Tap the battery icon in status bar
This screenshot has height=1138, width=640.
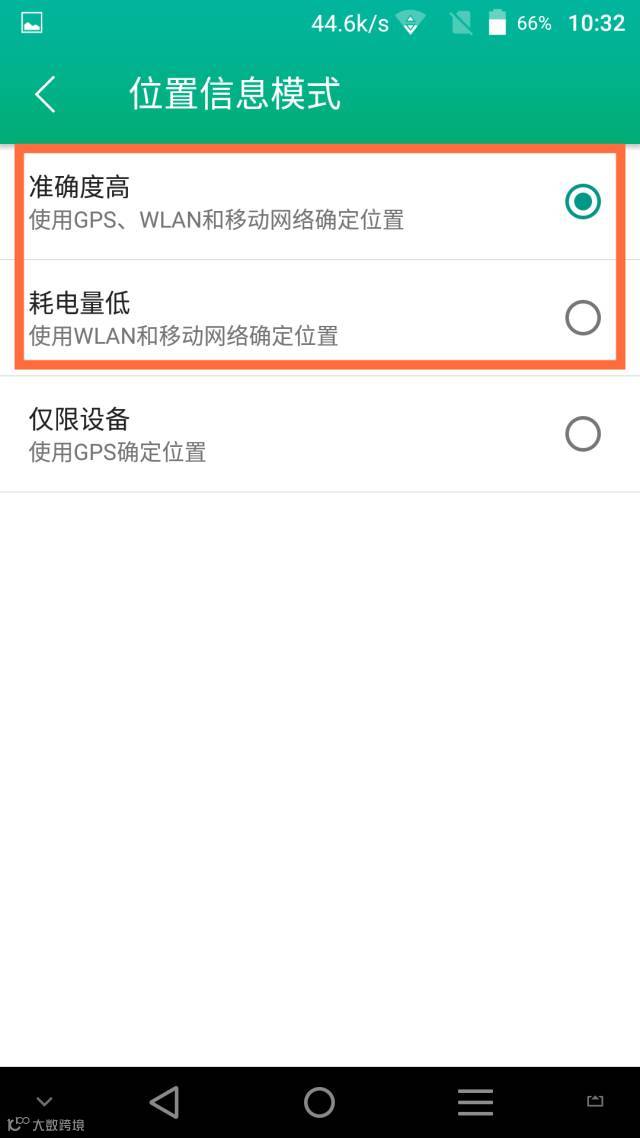click(x=497, y=23)
